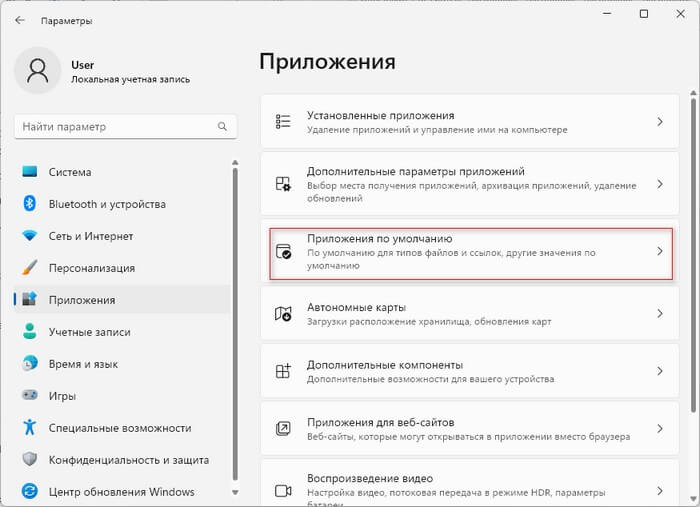Click the Найти параметр search field
The image size is (700, 507).
(125, 127)
